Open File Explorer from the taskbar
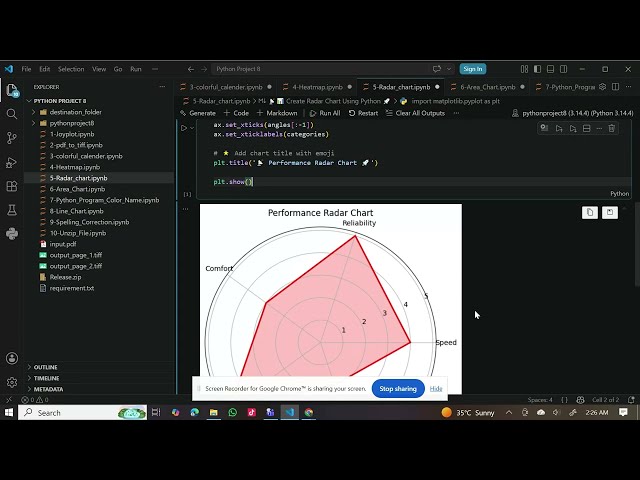Viewport: 640px width, 480px height. click(x=213, y=413)
